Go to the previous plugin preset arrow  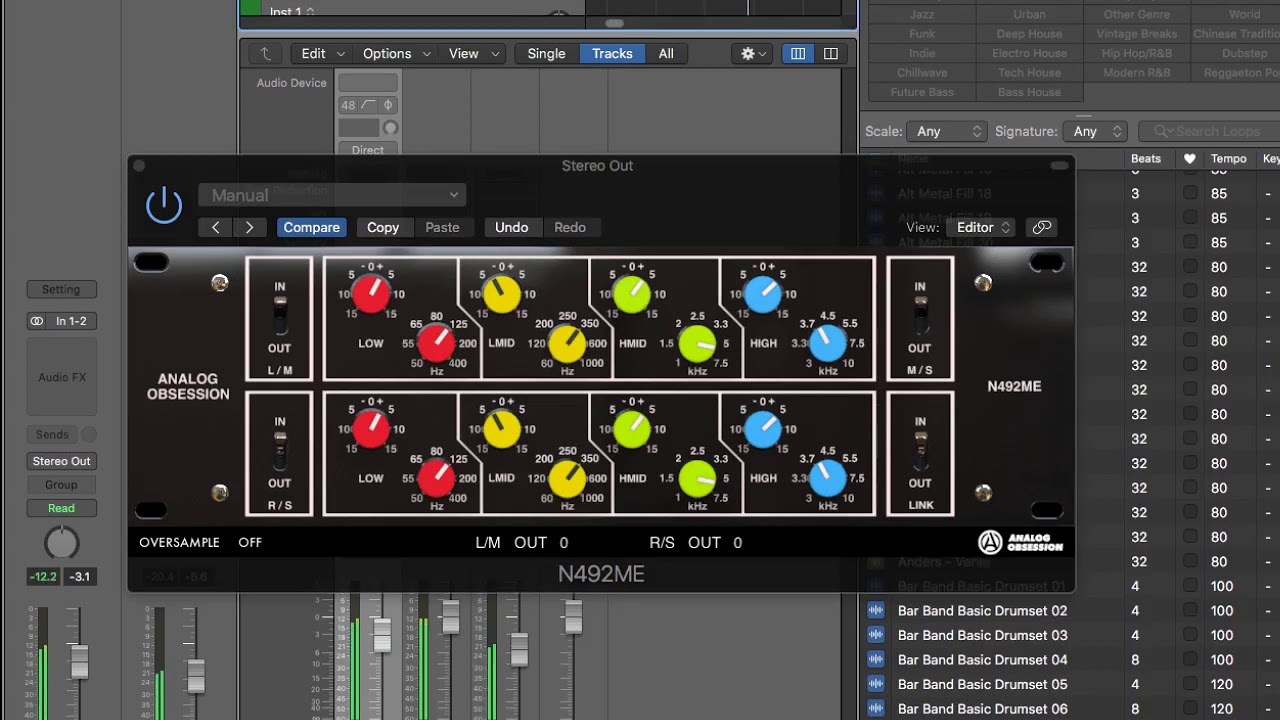pos(215,228)
